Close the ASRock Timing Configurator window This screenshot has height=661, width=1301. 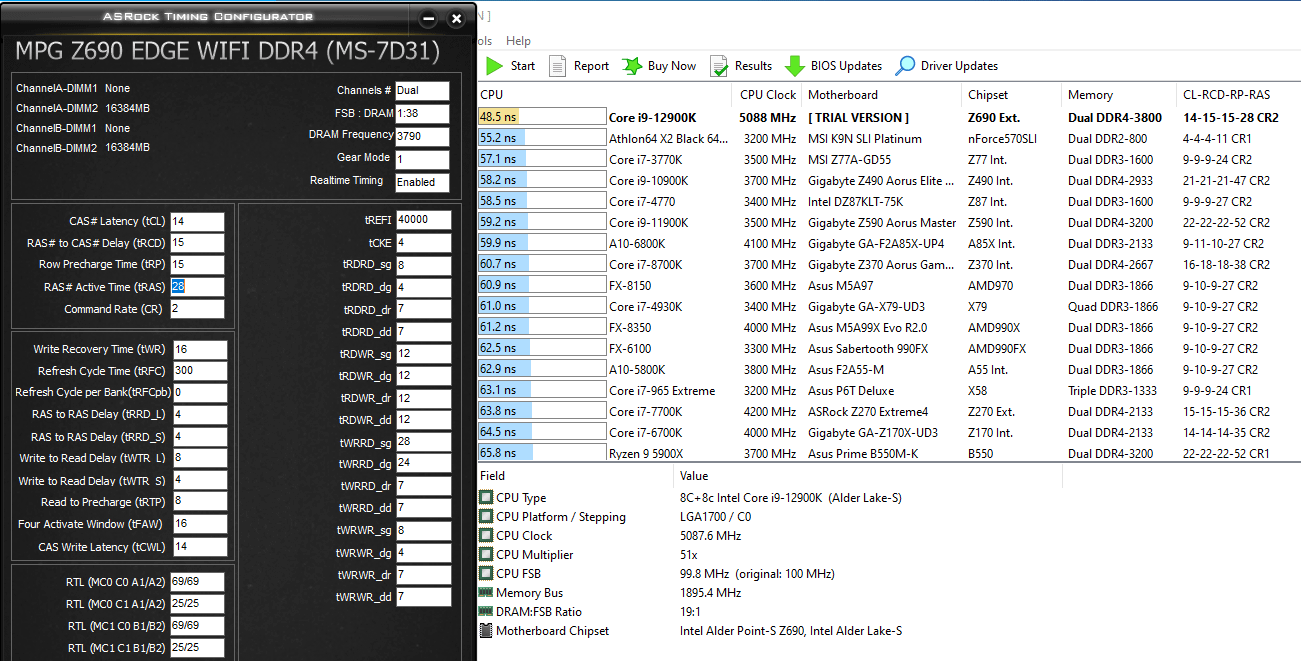click(456, 19)
